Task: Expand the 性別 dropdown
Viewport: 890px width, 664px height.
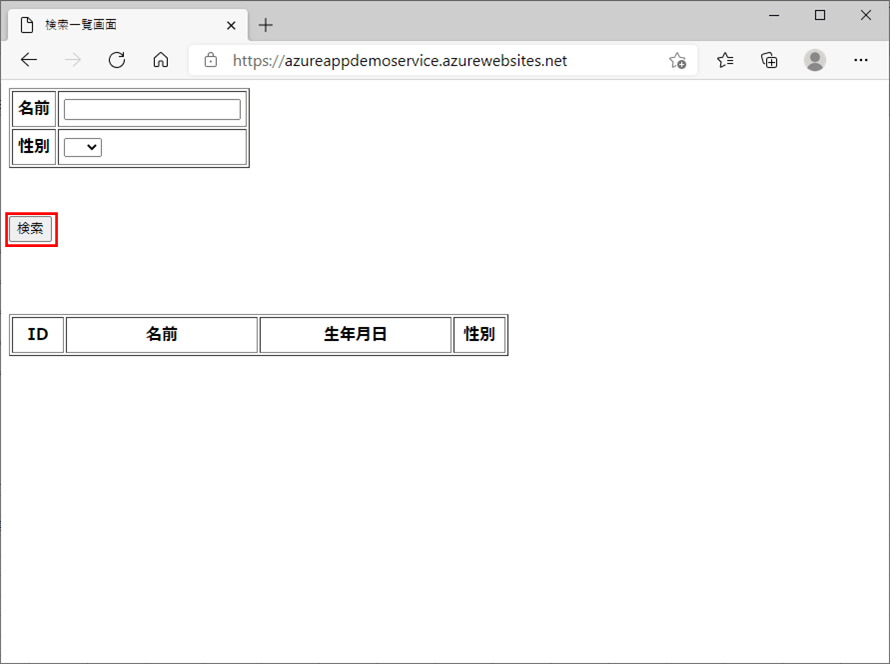Action: [x=83, y=147]
